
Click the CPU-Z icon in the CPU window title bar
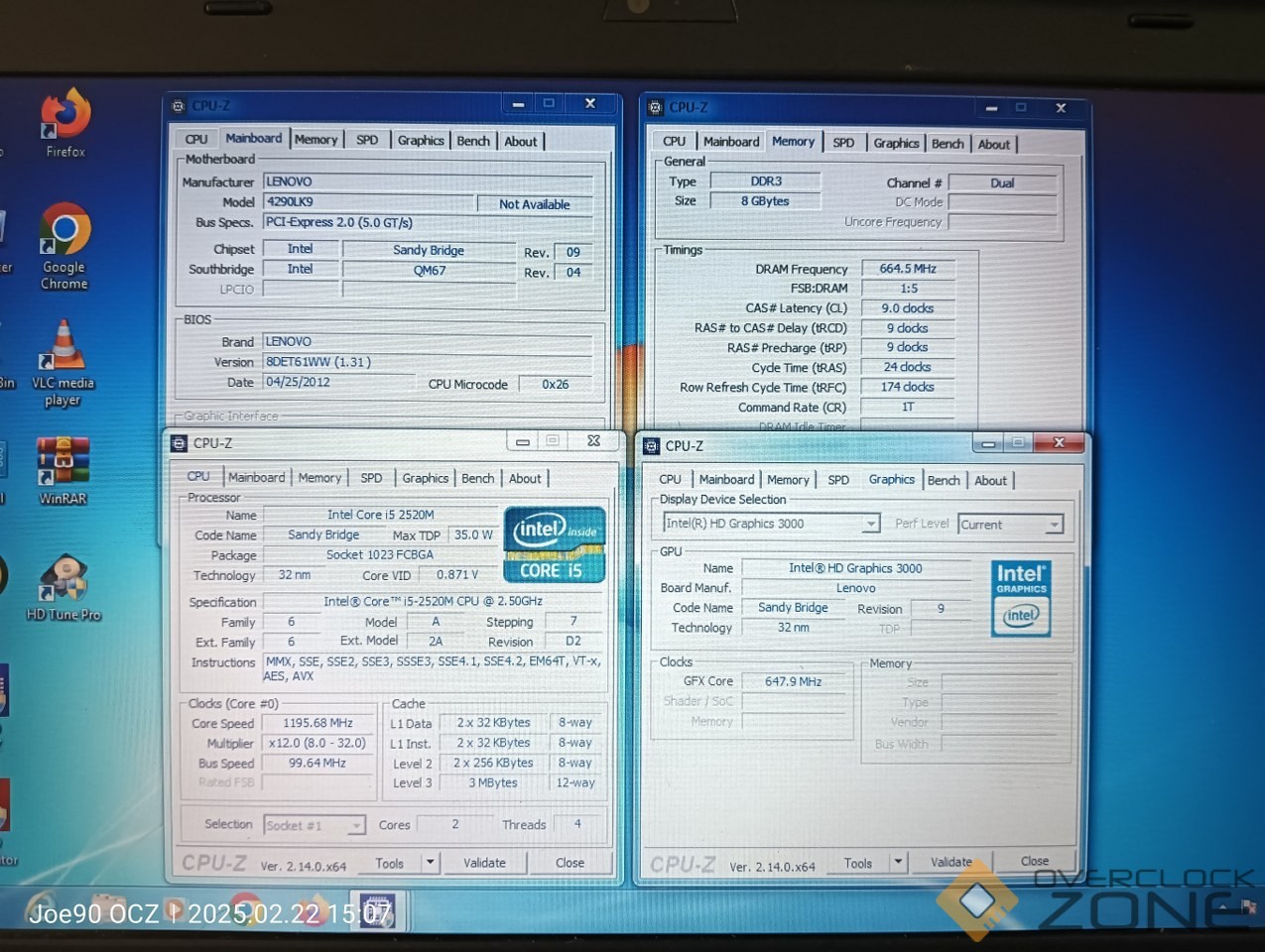179,443
